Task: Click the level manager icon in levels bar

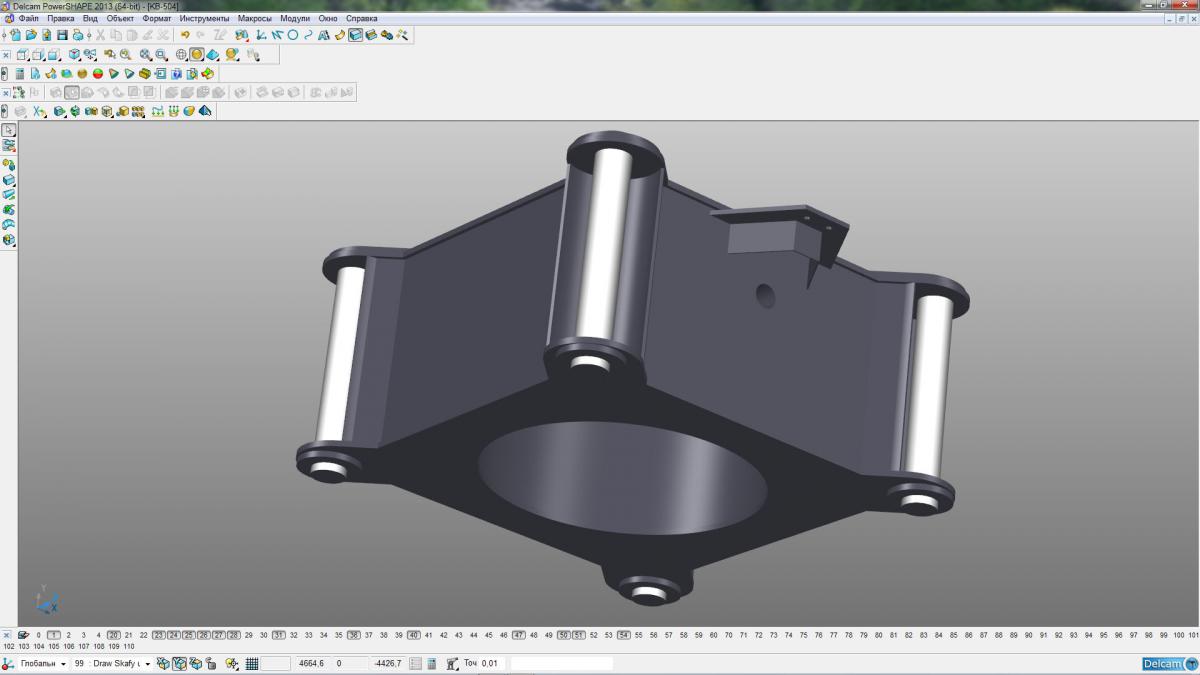Action: point(23,635)
